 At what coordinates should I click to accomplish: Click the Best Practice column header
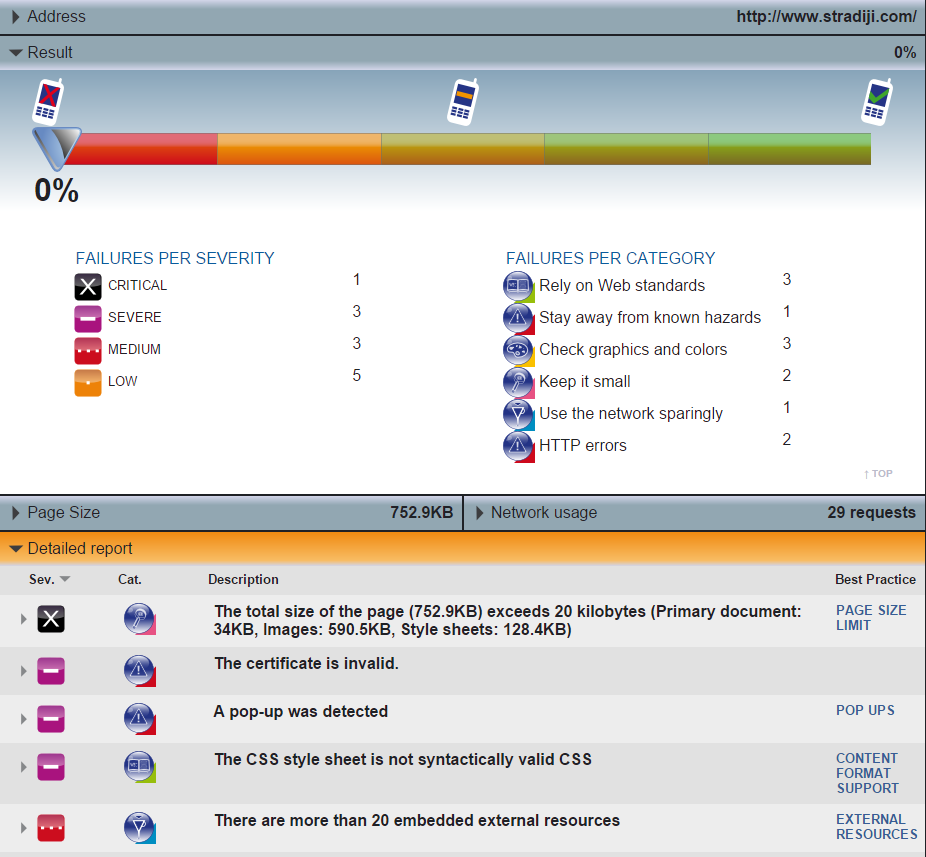875,579
